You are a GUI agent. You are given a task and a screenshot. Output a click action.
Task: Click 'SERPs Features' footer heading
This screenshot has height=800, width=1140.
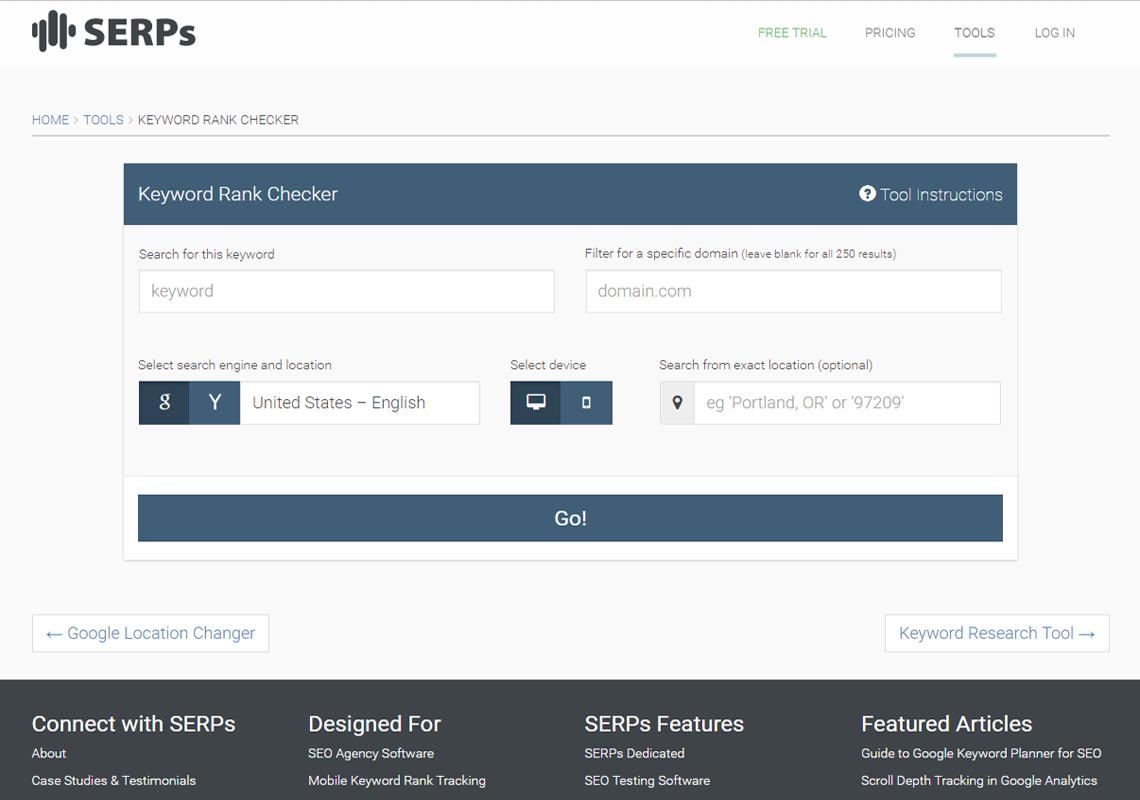click(664, 724)
